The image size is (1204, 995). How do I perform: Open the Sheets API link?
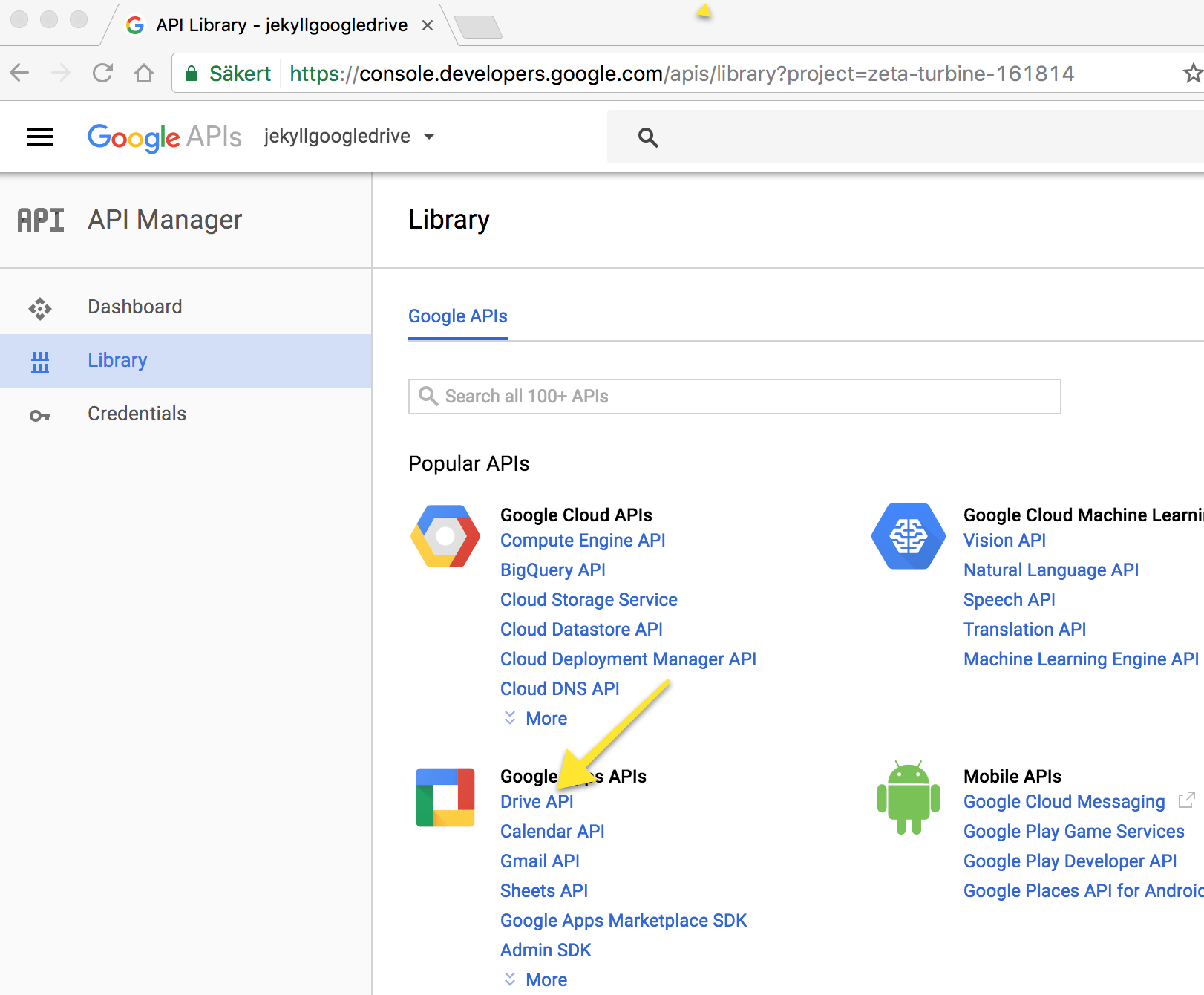pyautogui.click(x=544, y=891)
